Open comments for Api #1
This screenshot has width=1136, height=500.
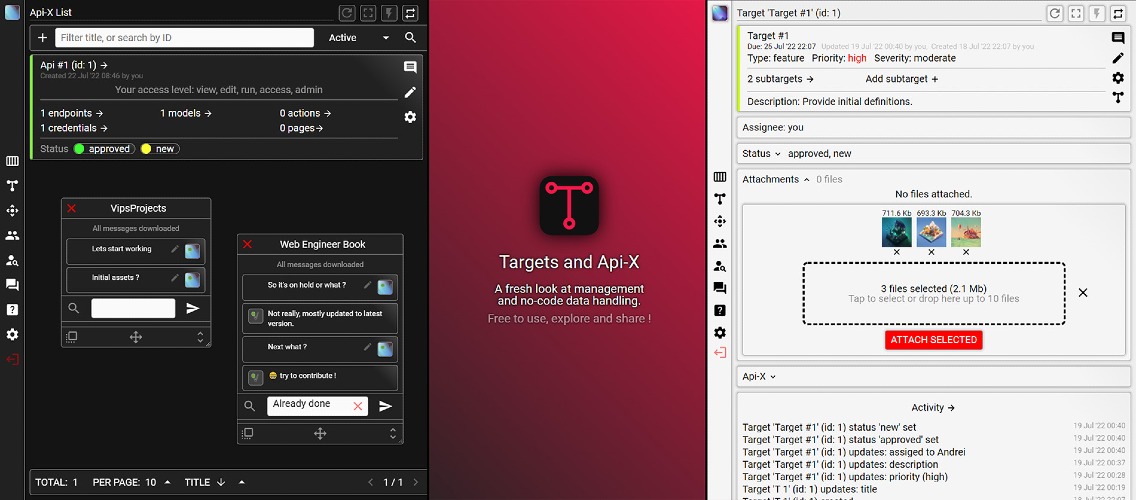pos(410,68)
